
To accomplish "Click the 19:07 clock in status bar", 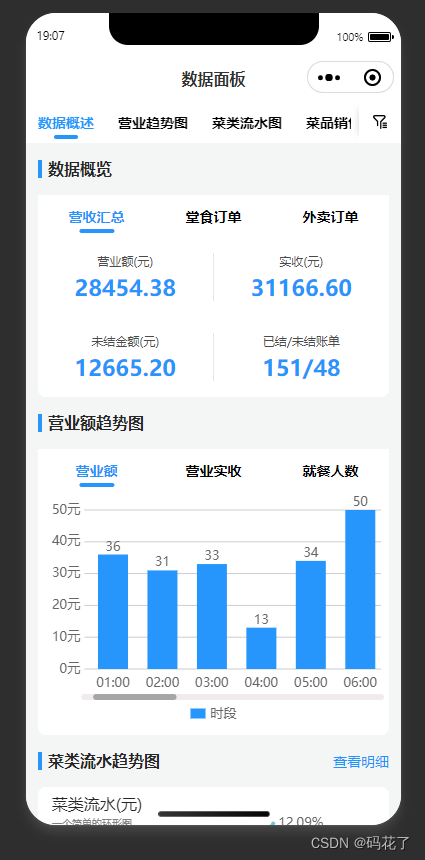I will coord(50,36).
